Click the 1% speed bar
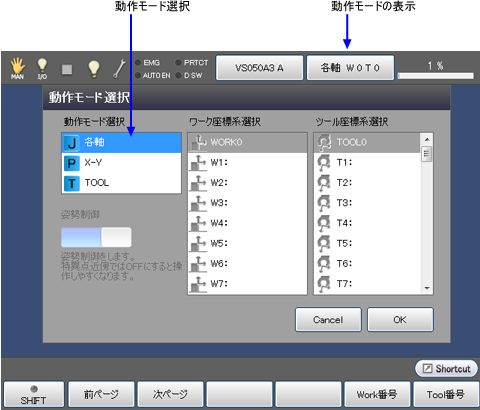 click(x=435, y=76)
